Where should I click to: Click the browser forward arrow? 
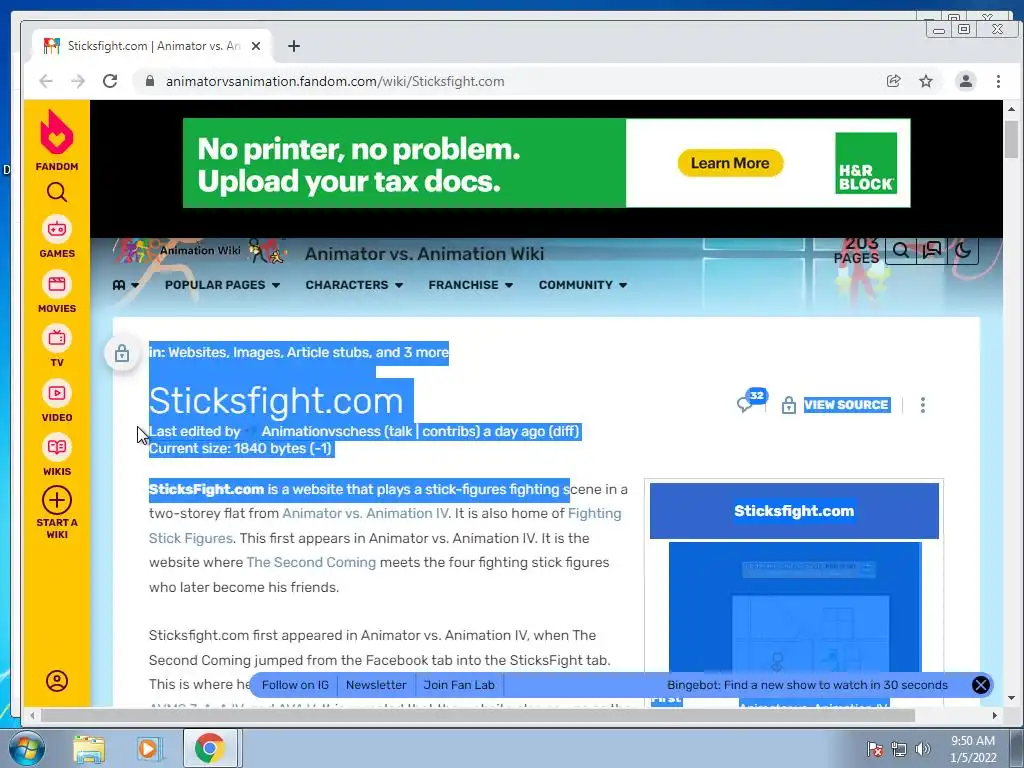click(78, 81)
